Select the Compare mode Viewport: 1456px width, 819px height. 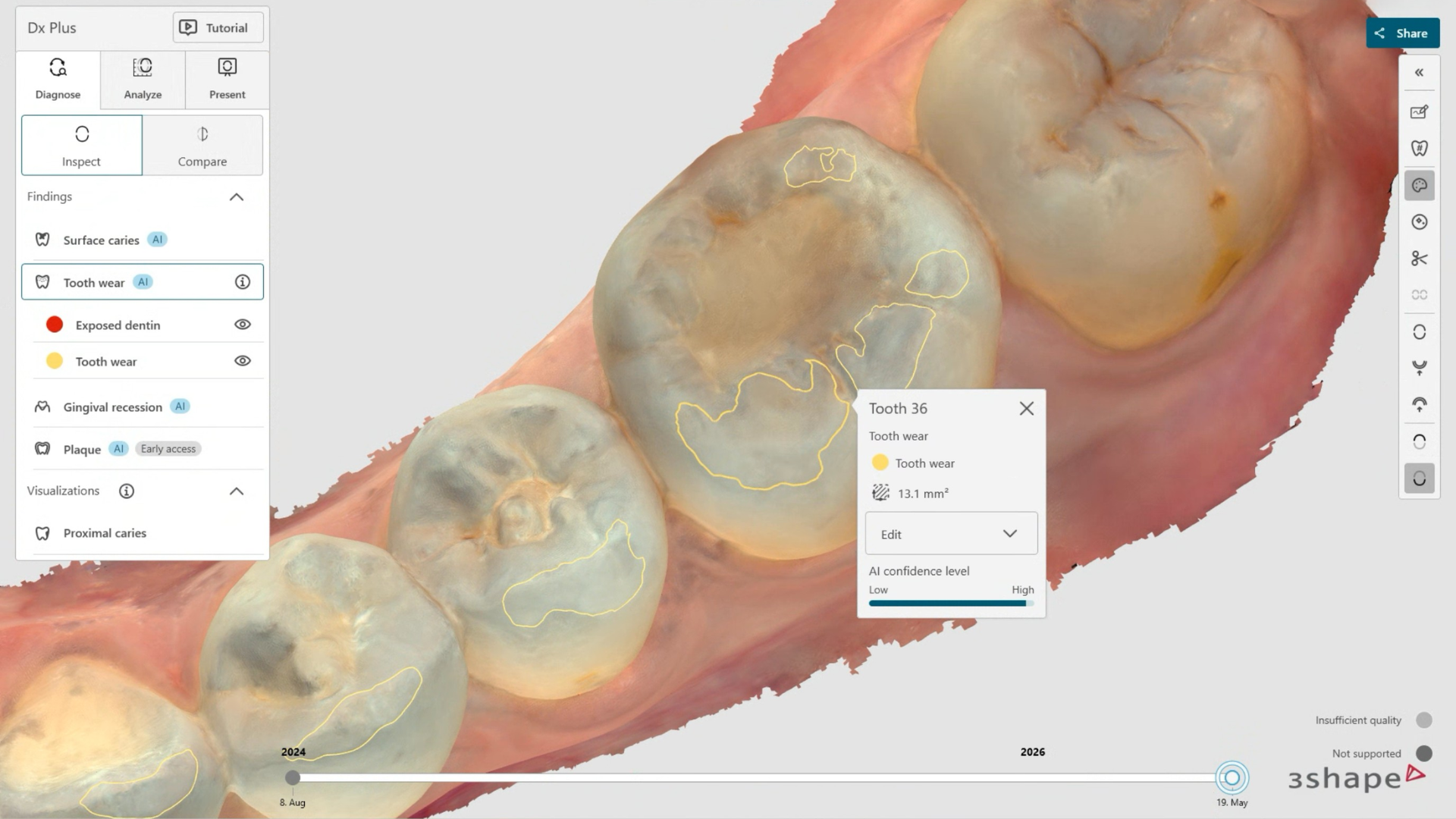click(x=202, y=145)
